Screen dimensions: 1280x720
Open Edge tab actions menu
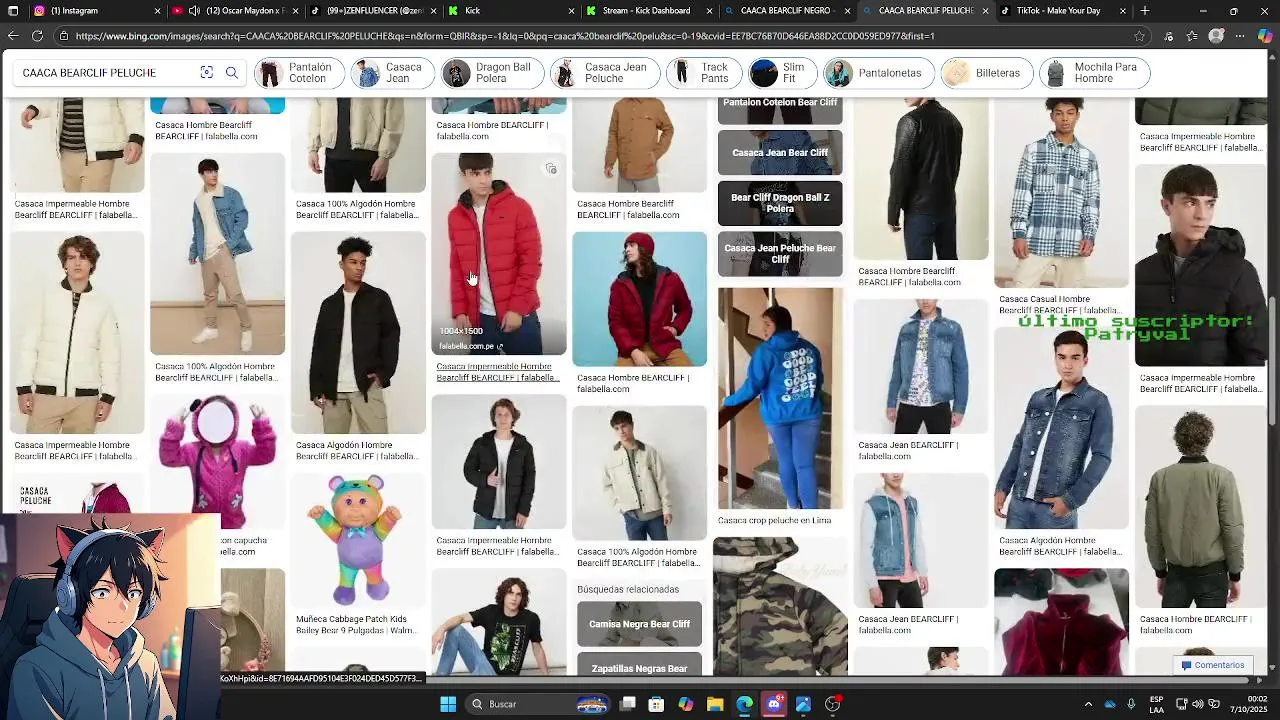13,11
